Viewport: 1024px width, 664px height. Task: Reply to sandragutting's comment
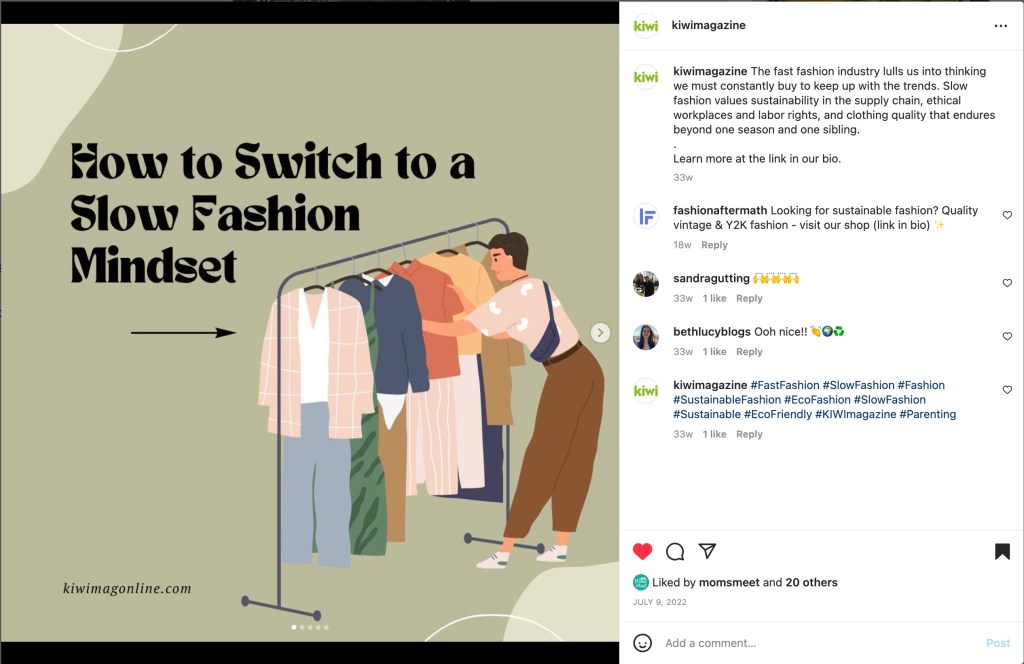tap(749, 299)
